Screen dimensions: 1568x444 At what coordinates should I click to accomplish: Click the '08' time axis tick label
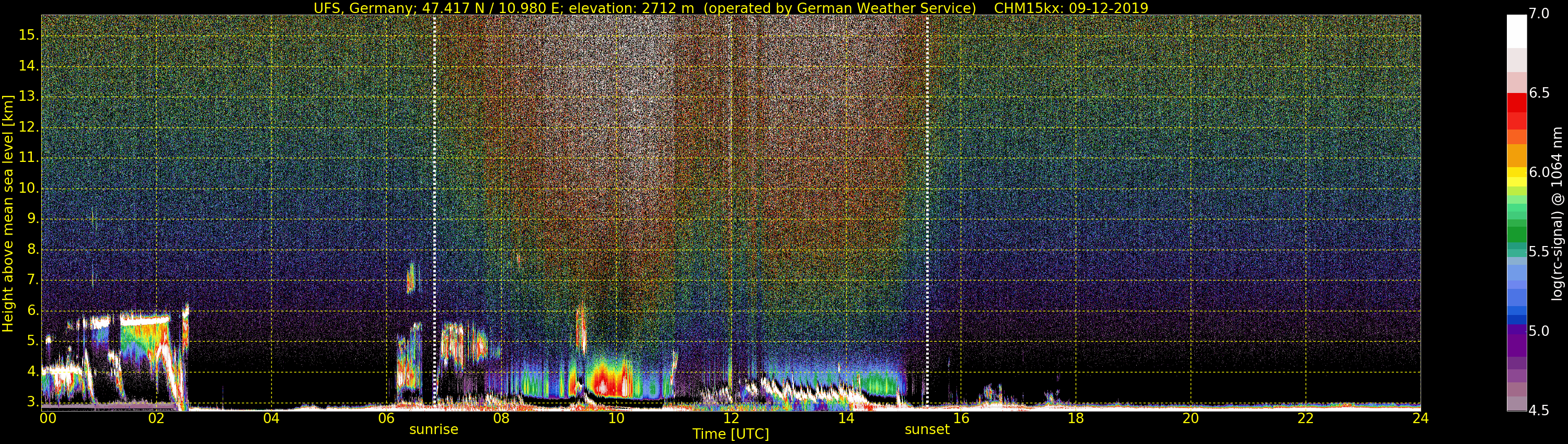501,418
